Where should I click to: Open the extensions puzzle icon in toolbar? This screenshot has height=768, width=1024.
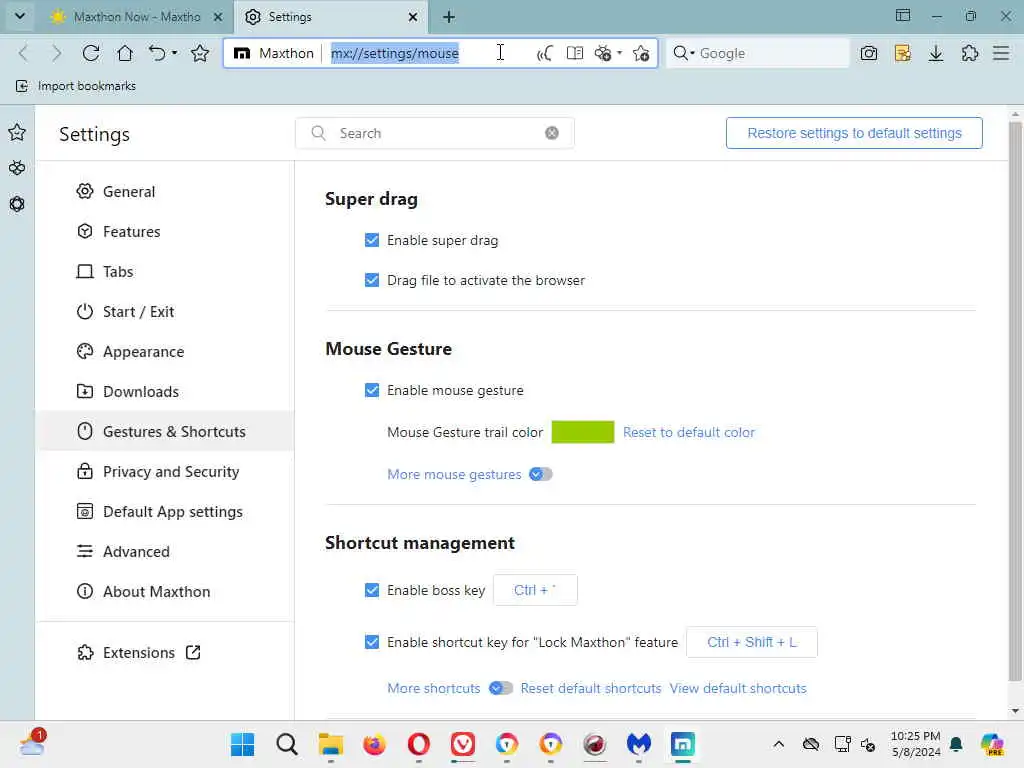tap(970, 53)
